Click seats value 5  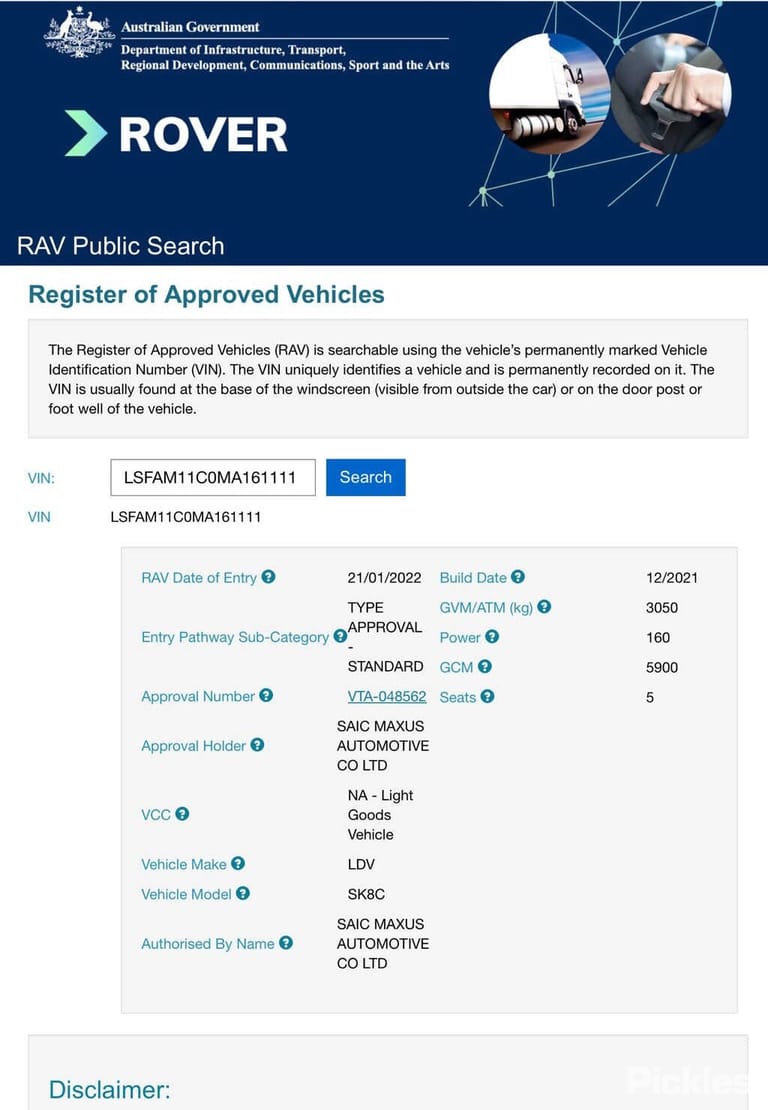click(x=650, y=697)
